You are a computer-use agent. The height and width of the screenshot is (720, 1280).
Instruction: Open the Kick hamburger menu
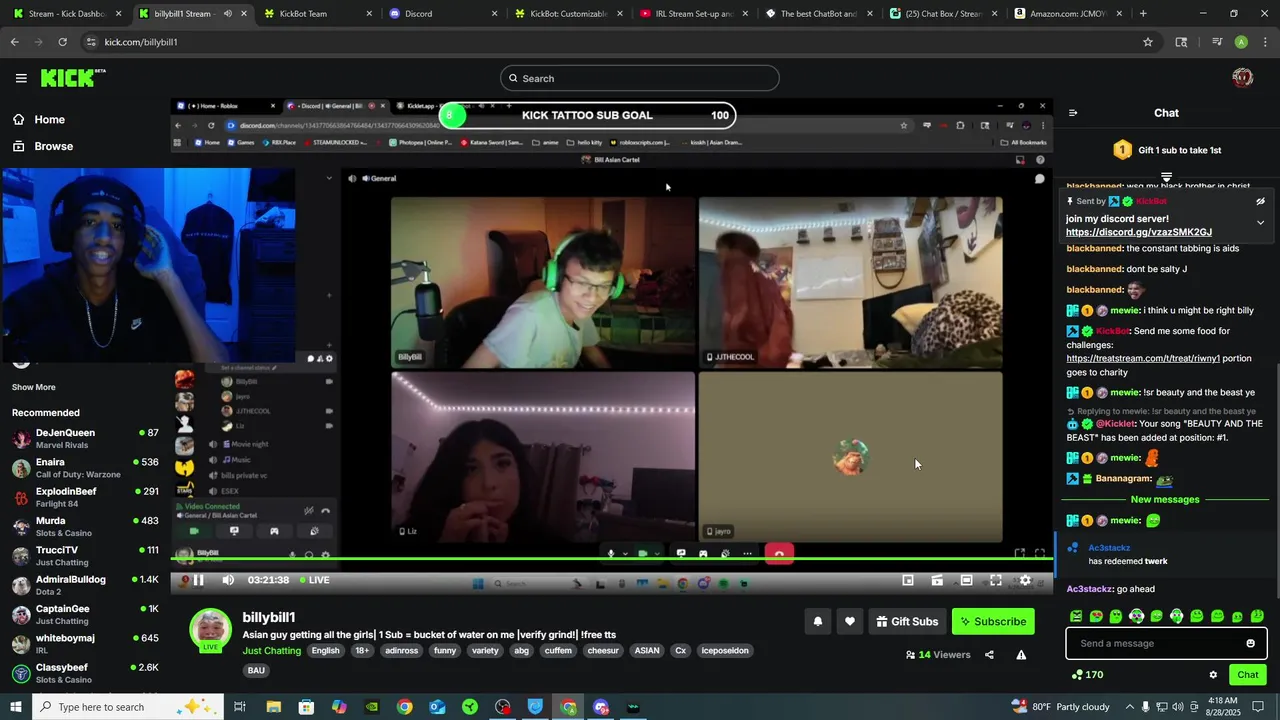(x=21, y=78)
